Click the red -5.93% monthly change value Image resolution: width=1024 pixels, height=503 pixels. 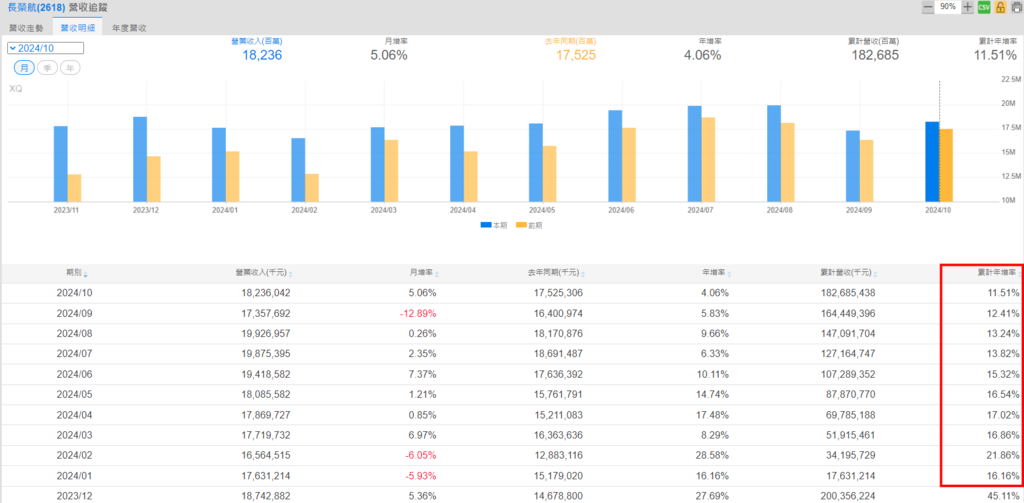pyautogui.click(x=421, y=476)
